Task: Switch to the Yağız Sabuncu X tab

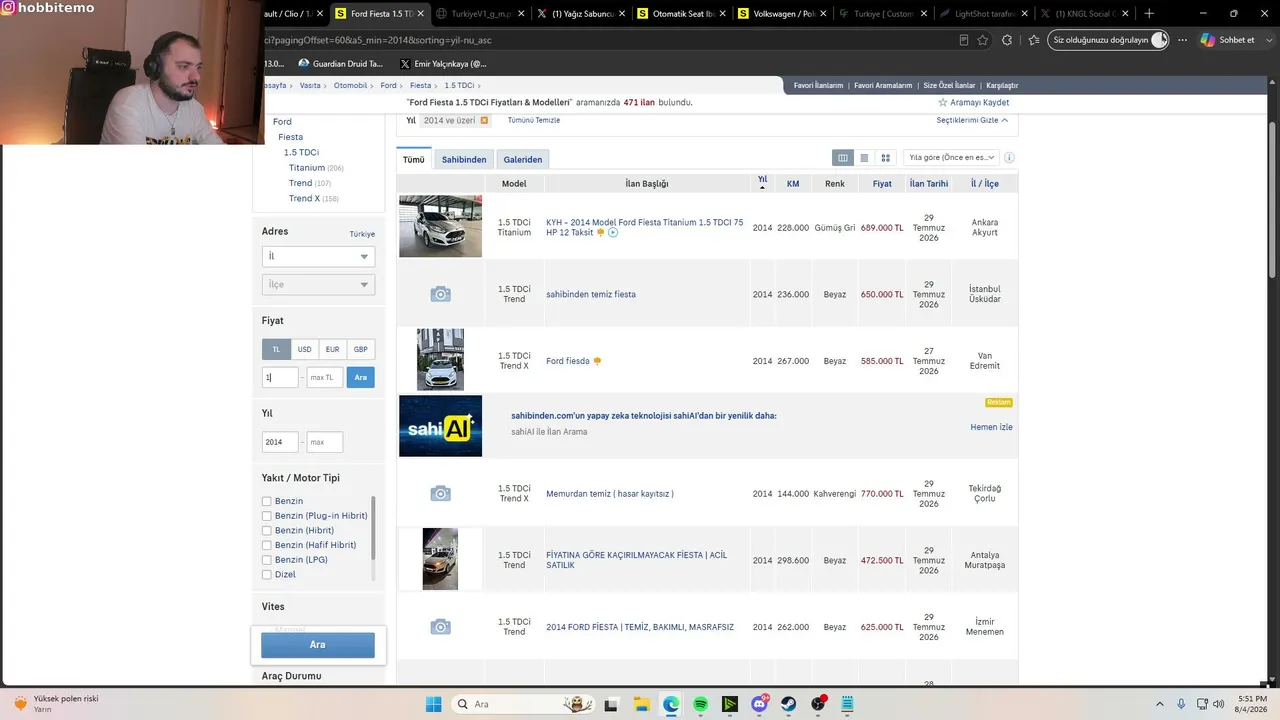Action: click(582, 14)
